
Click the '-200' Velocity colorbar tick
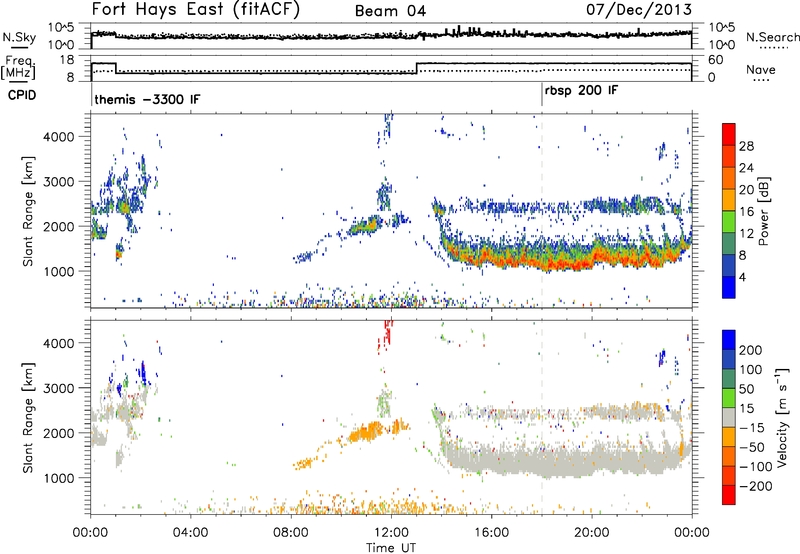[756, 486]
